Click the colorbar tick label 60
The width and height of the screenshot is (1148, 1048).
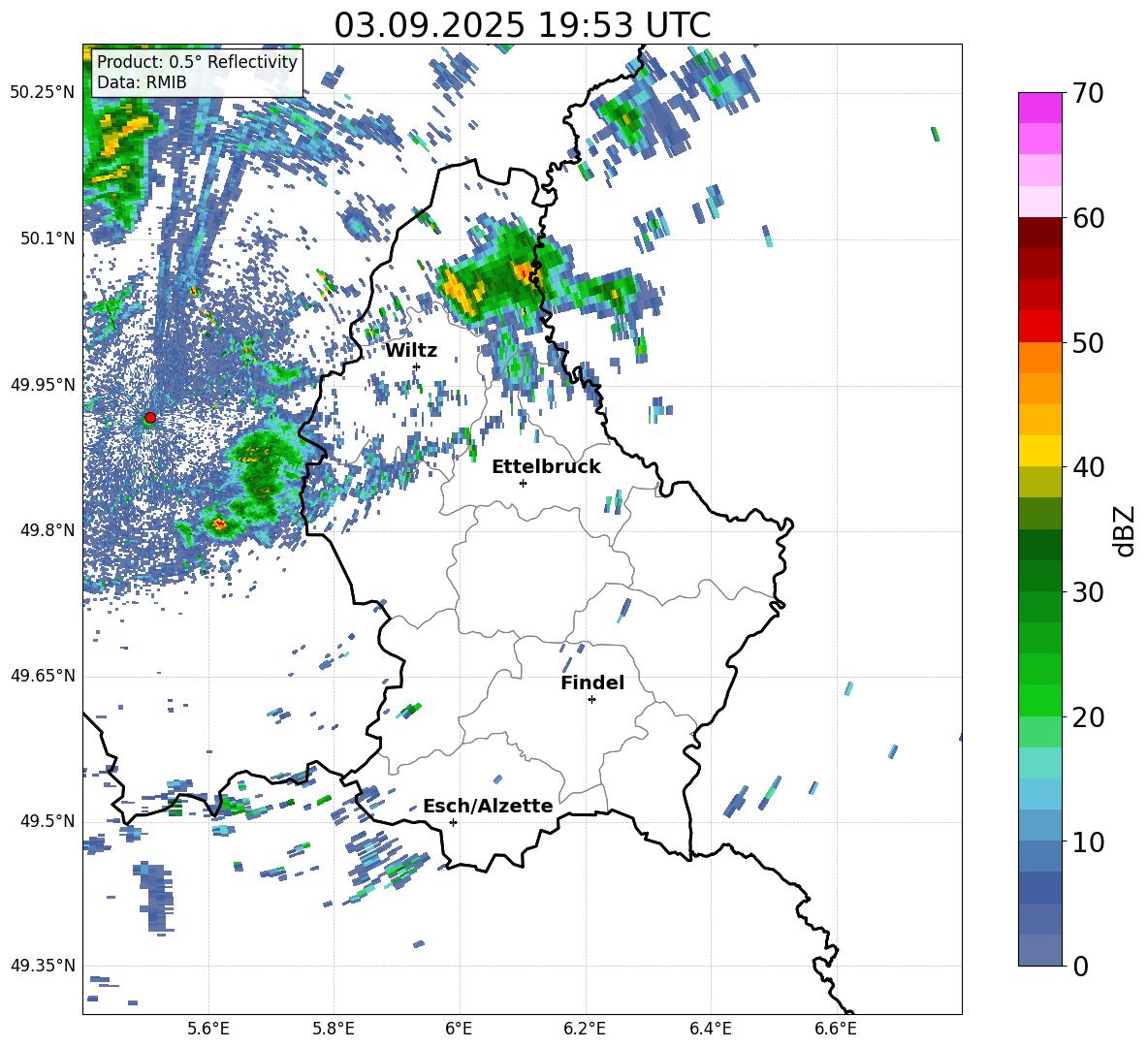pyautogui.click(x=1088, y=218)
